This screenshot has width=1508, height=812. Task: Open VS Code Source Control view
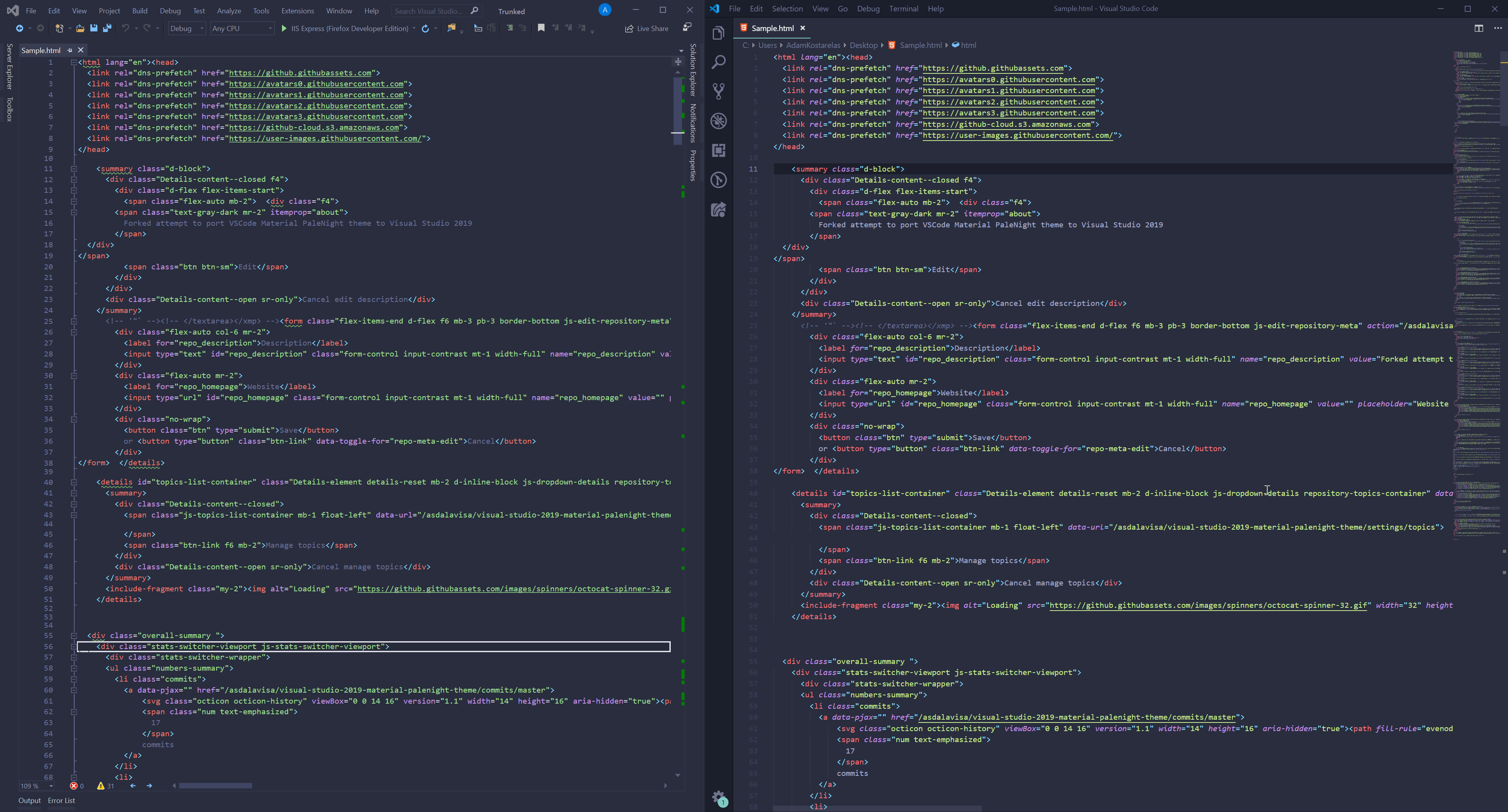(x=718, y=91)
